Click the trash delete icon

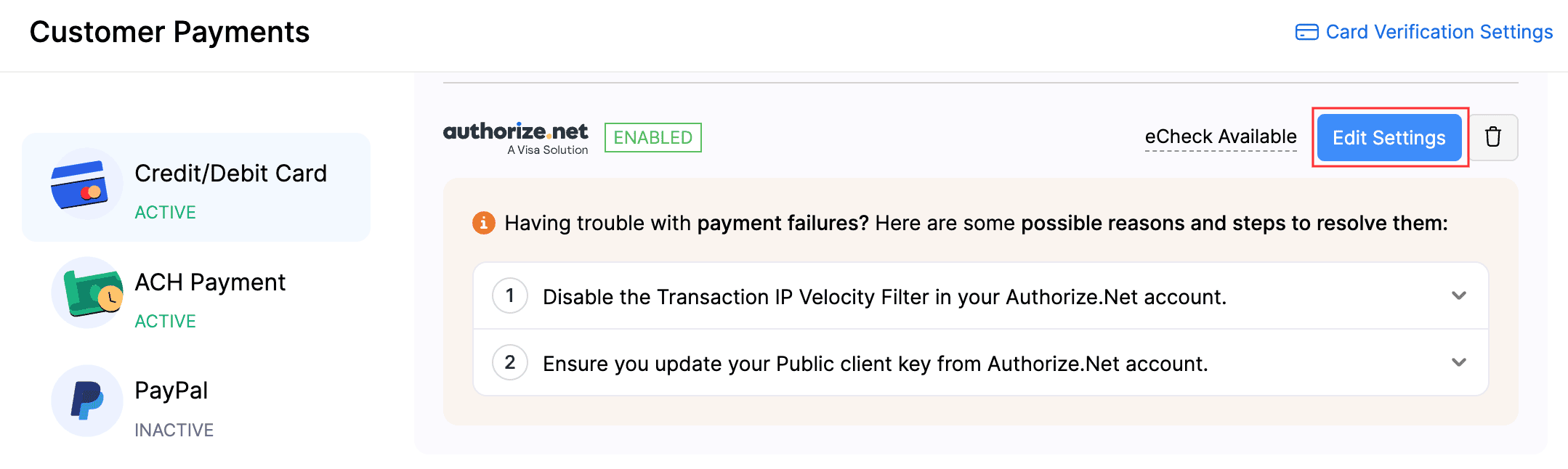[x=1492, y=137]
